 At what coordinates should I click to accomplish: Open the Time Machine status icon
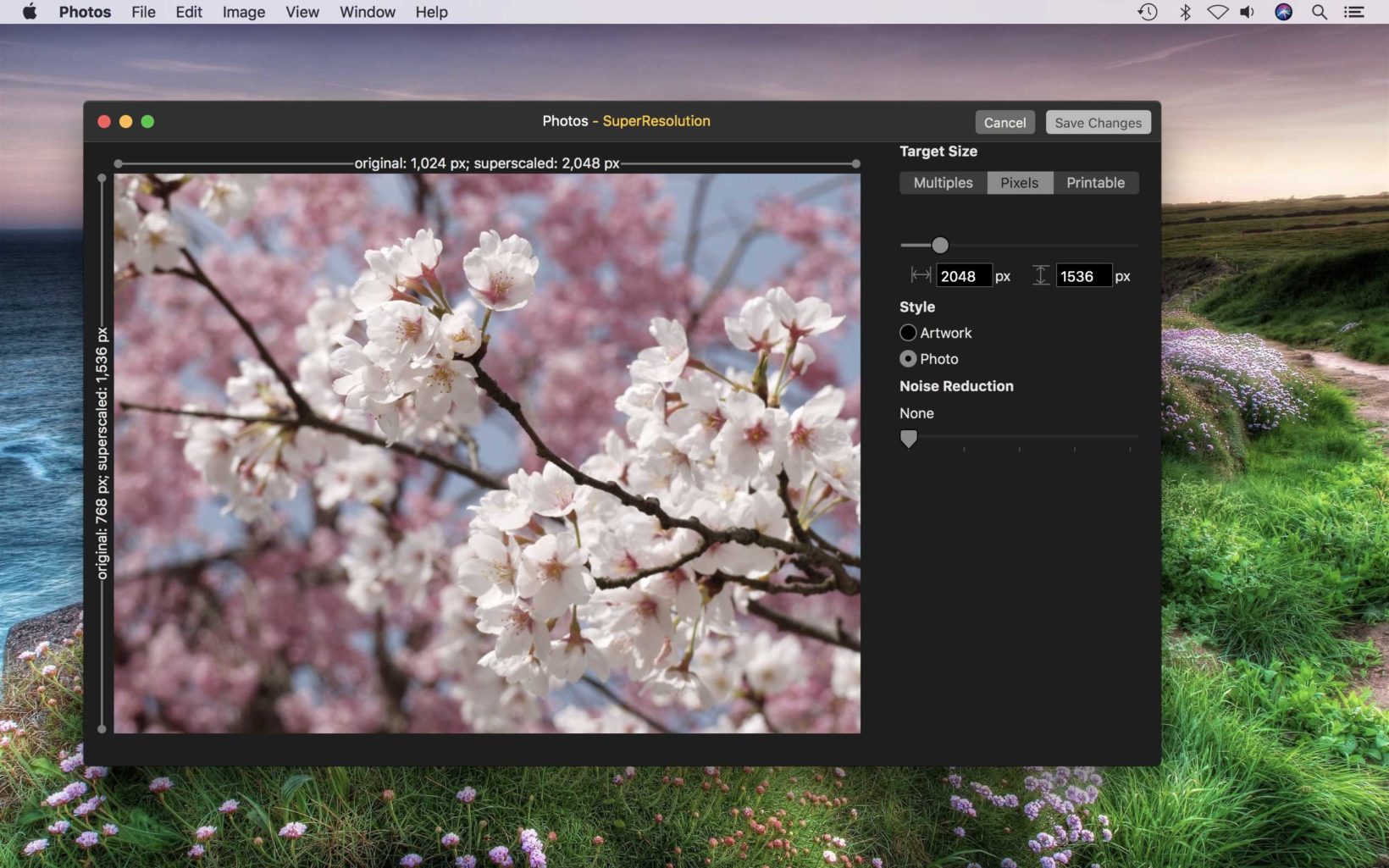pyautogui.click(x=1147, y=12)
